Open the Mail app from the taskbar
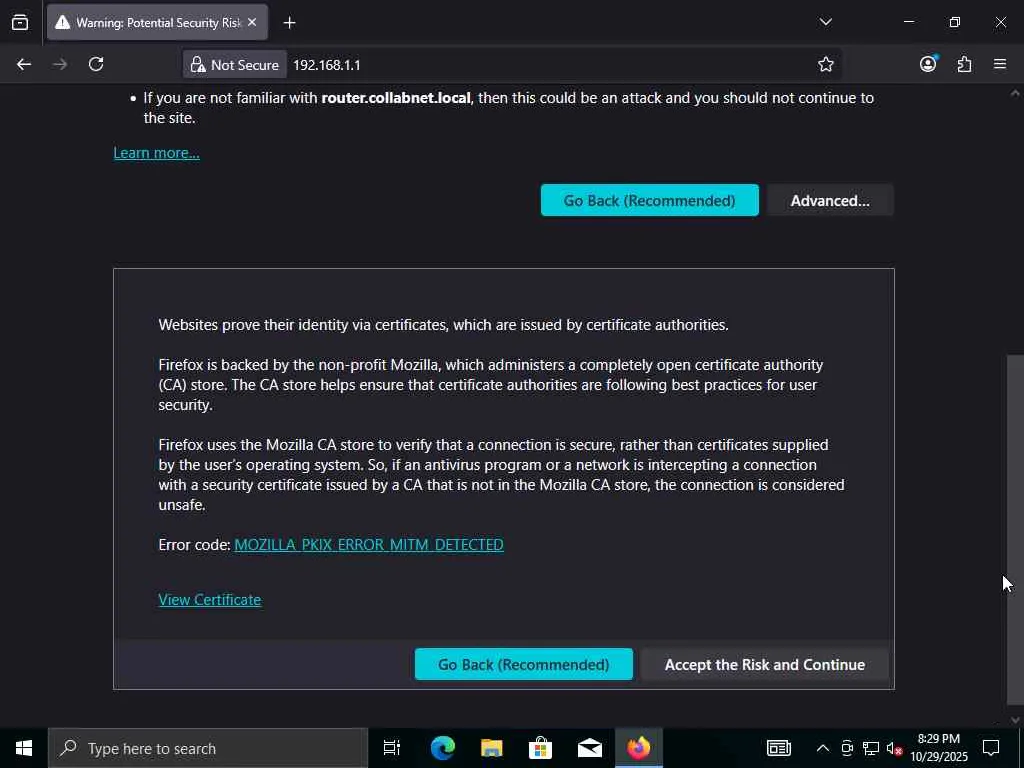Image resolution: width=1024 pixels, height=768 pixels. [x=589, y=748]
